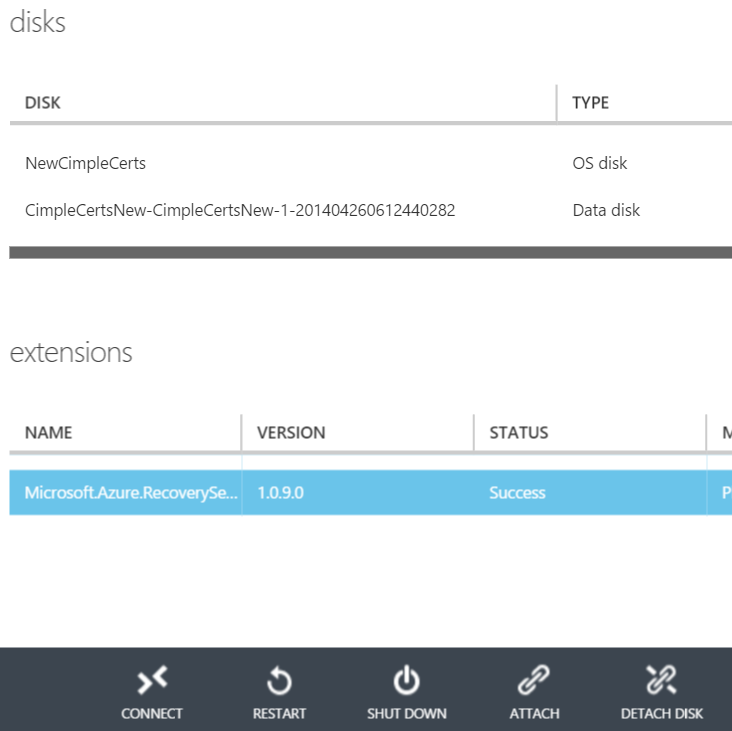Viewport: 732px width, 731px height.
Task: Click the OS disk type cell
Action: pos(600,163)
